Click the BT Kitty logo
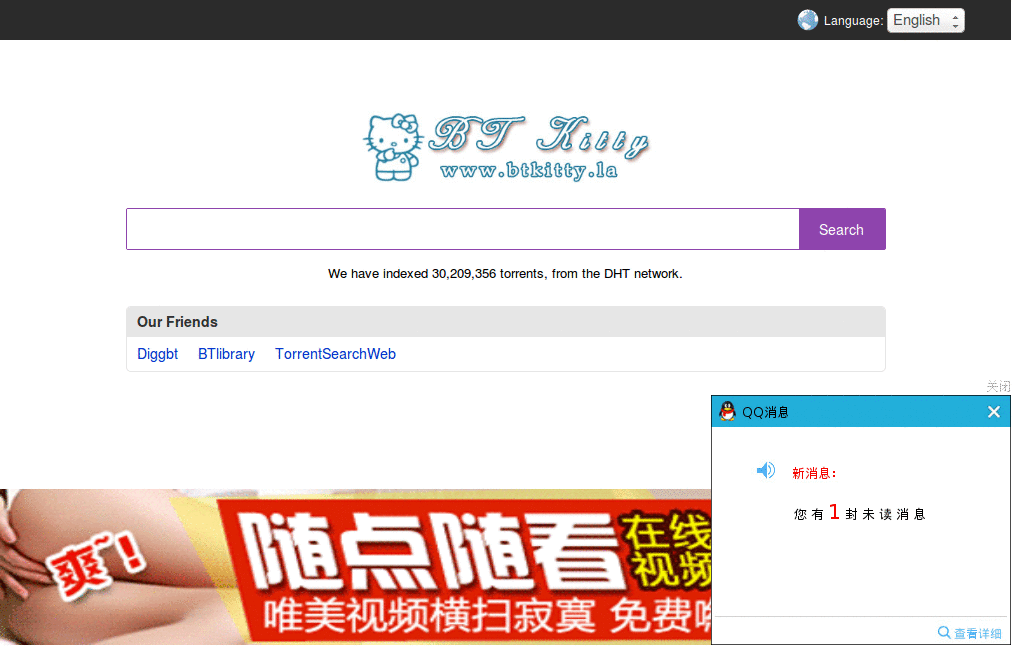The height and width of the screenshot is (661, 1024). (x=506, y=147)
